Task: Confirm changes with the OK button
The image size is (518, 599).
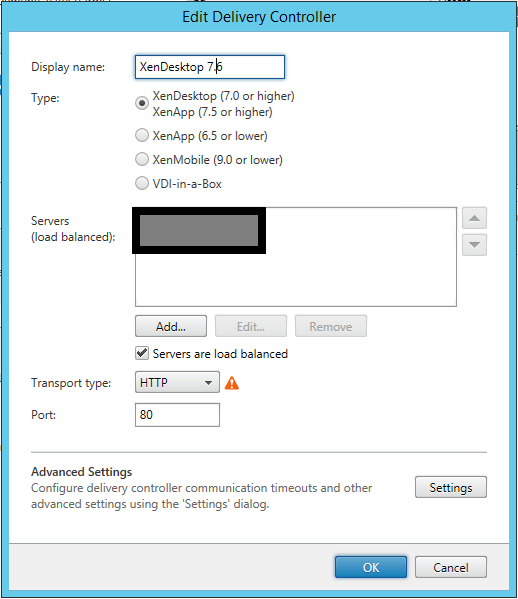Action: tap(371, 567)
